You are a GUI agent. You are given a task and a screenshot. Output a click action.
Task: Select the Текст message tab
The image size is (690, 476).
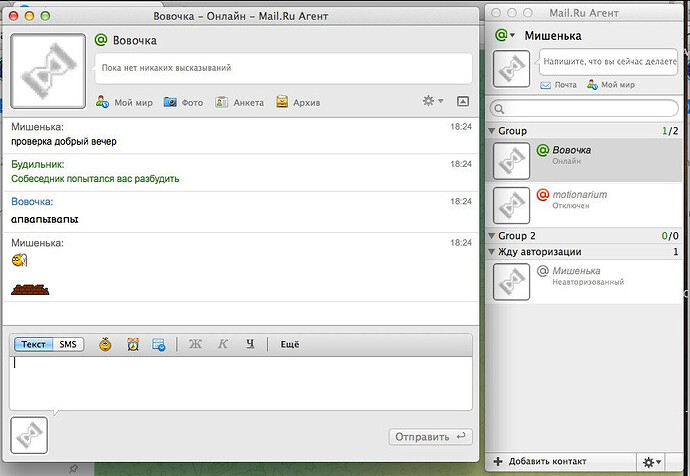(x=34, y=344)
